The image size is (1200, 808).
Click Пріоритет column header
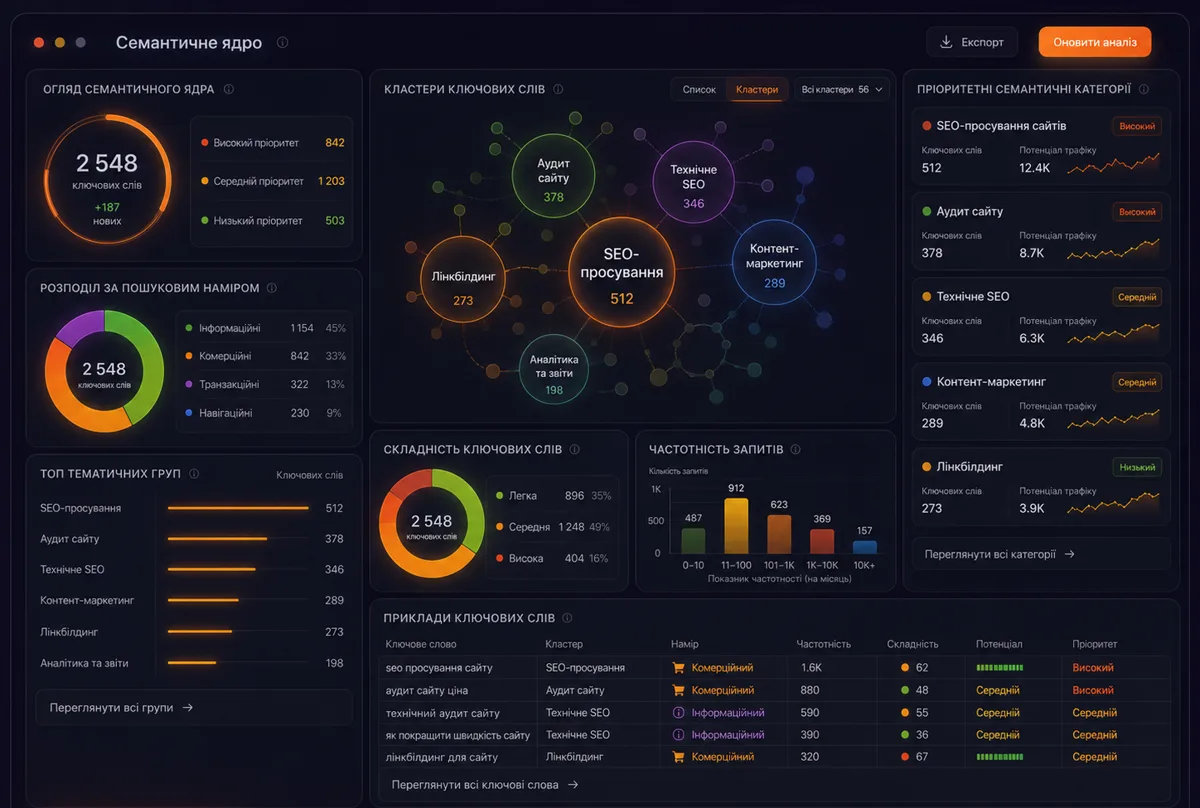coord(1095,644)
